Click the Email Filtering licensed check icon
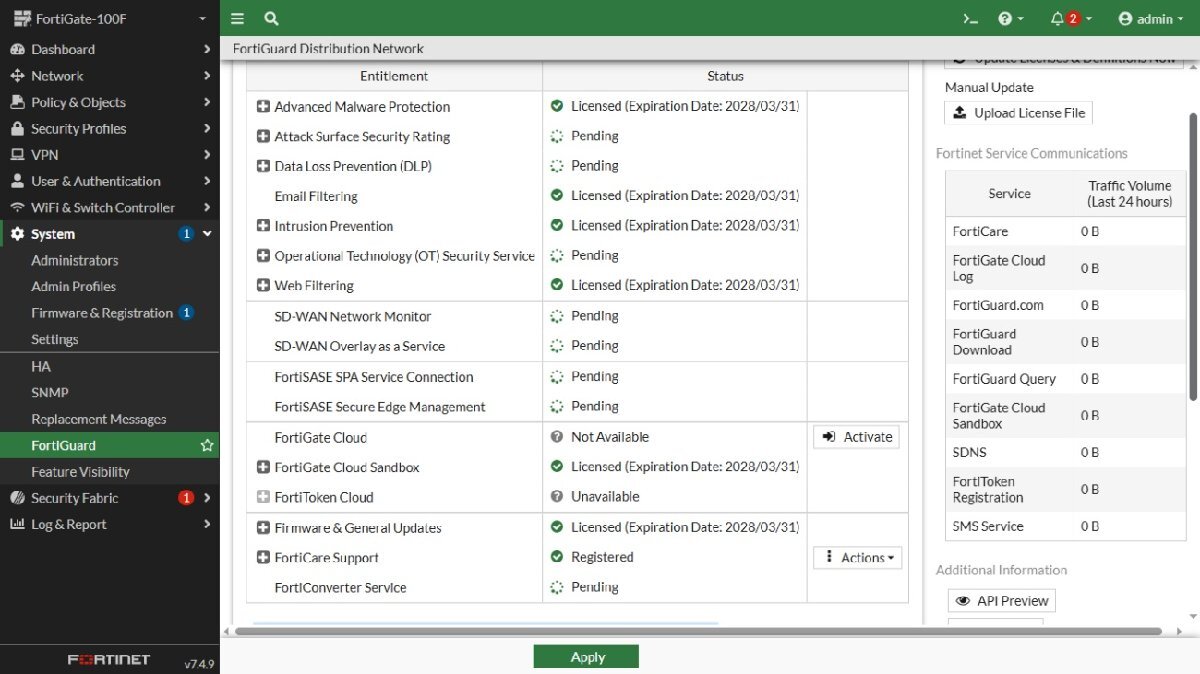The height and width of the screenshot is (674, 1200). click(x=557, y=195)
